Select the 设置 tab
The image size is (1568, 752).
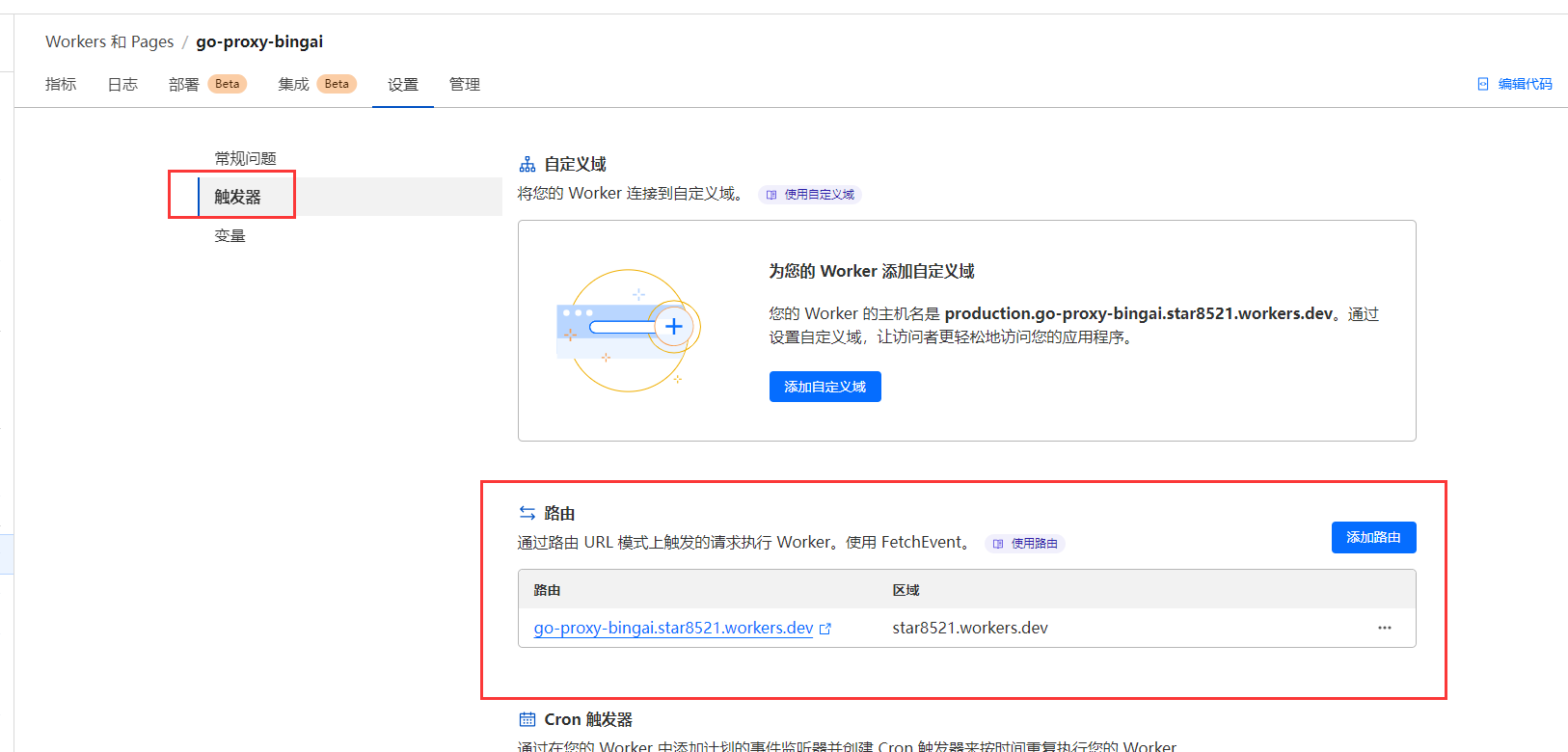(x=402, y=85)
